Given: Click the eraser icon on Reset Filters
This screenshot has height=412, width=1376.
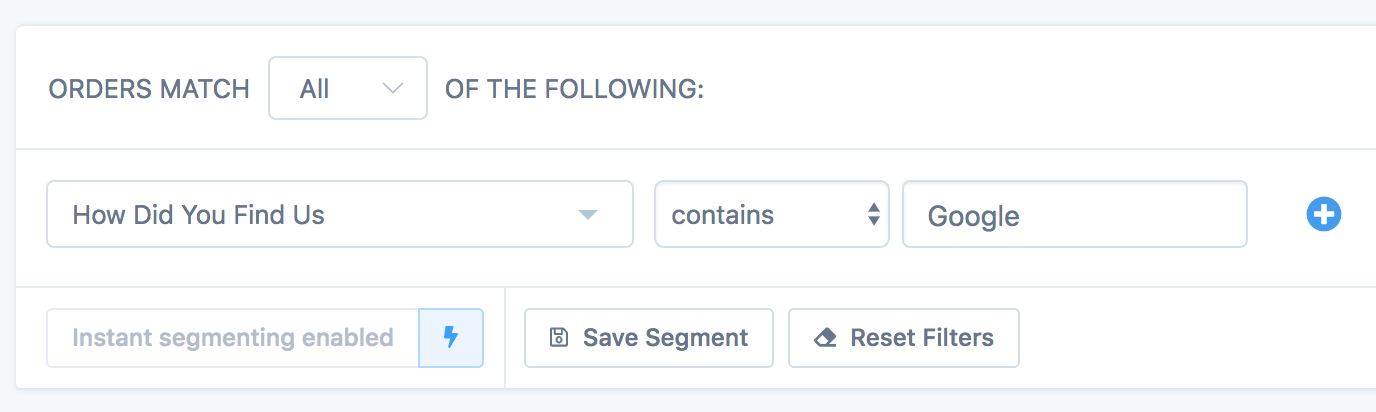Looking at the screenshot, I should pos(825,338).
